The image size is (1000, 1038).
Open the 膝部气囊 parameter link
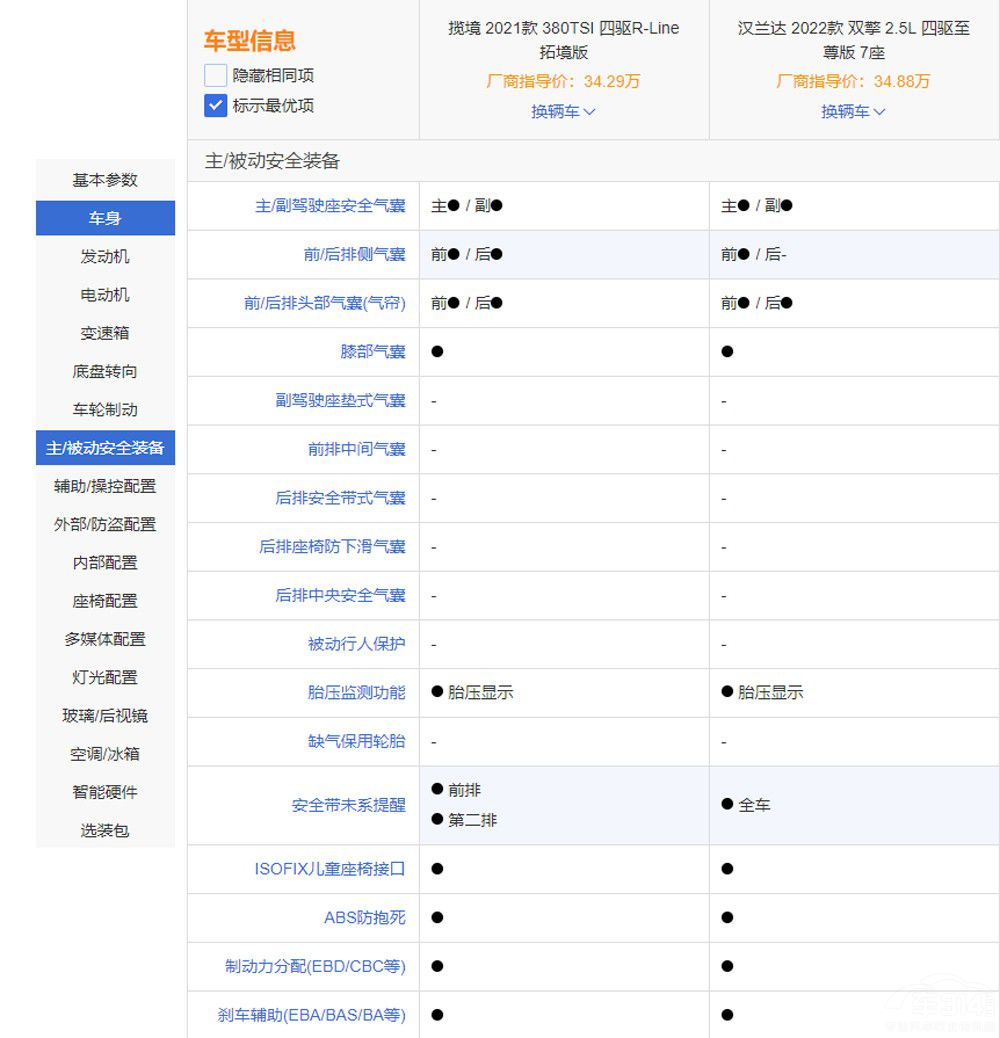click(x=373, y=351)
